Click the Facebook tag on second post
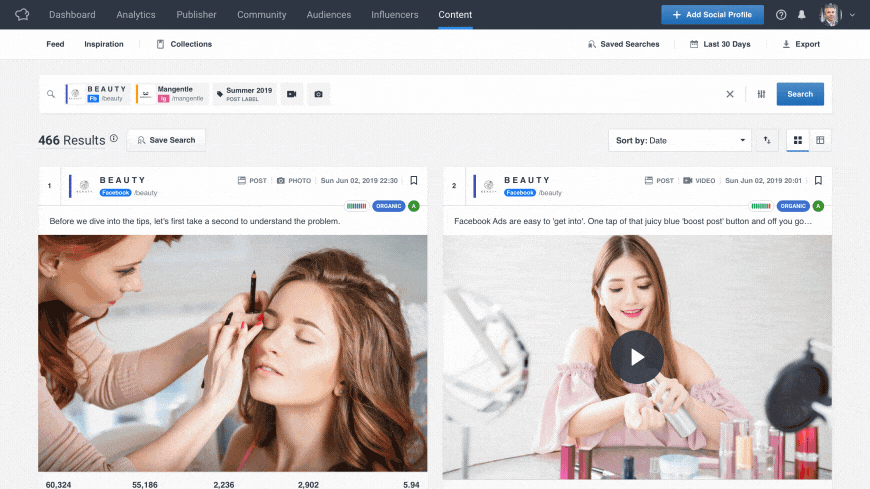This screenshot has height=489, width=870. coord(520,193)
